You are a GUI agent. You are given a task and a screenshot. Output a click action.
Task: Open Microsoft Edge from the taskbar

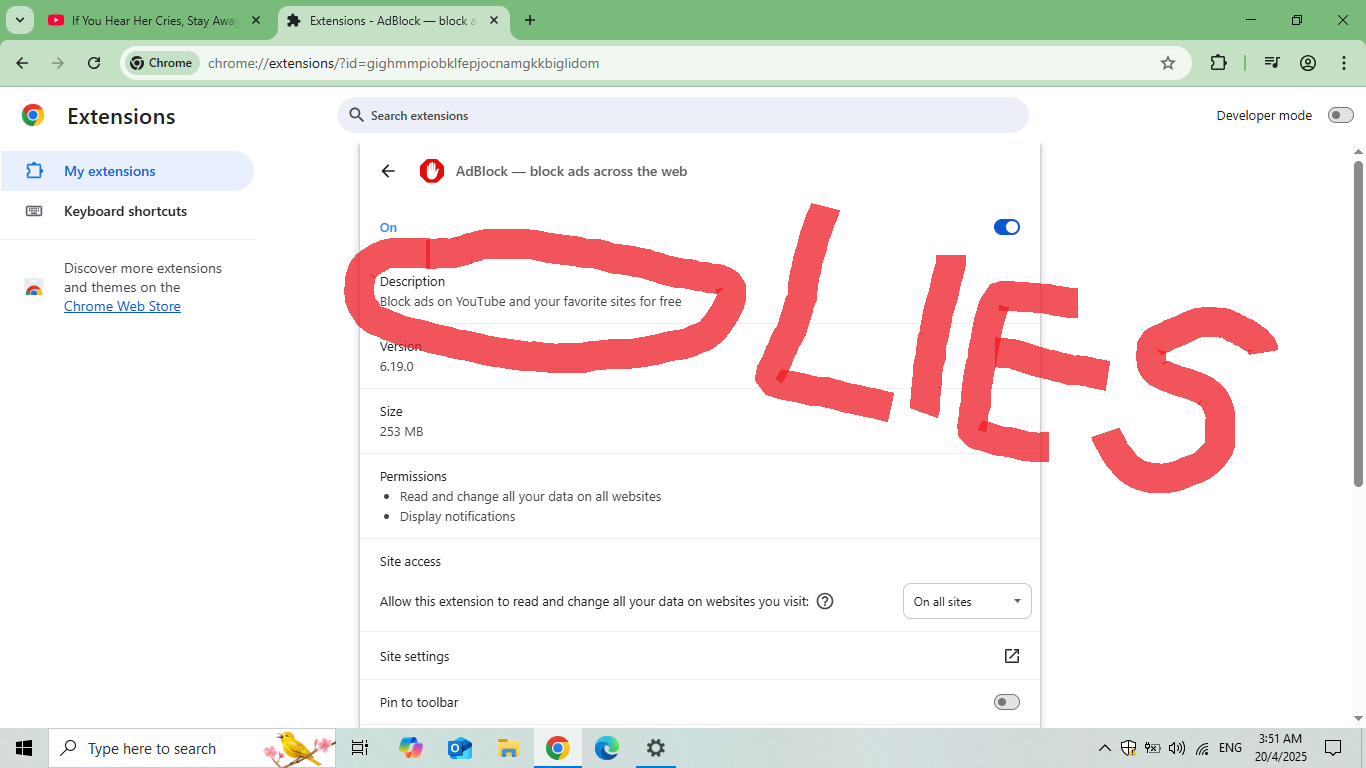606,748
